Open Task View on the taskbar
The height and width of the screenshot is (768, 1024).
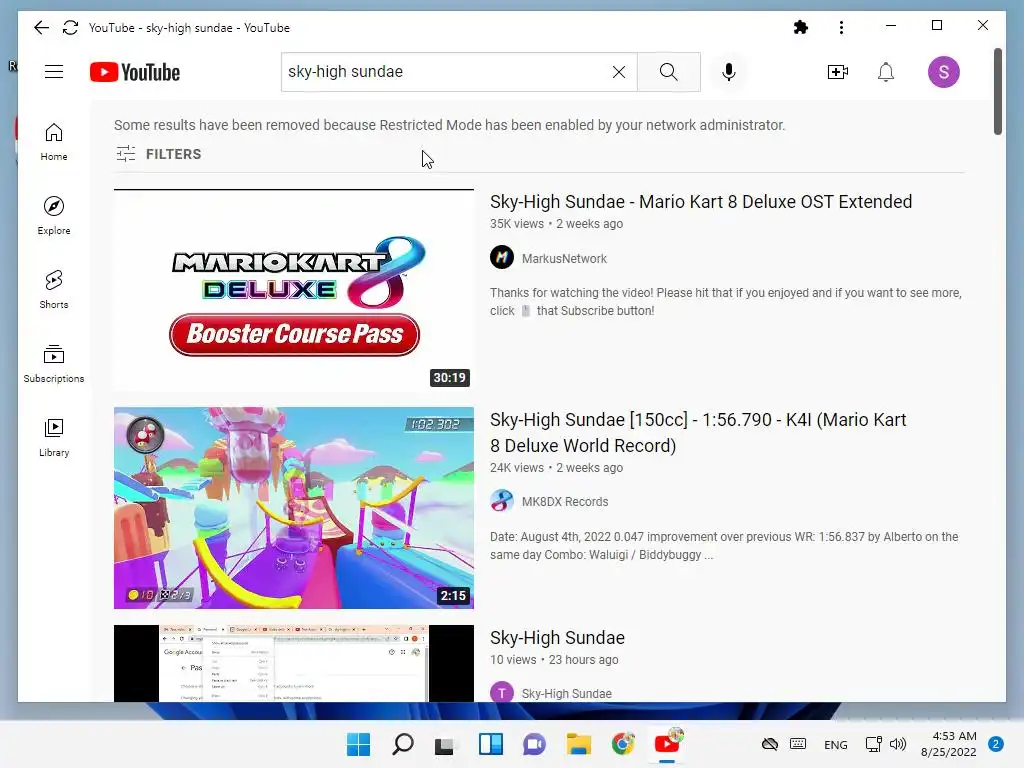click(446, 744)
